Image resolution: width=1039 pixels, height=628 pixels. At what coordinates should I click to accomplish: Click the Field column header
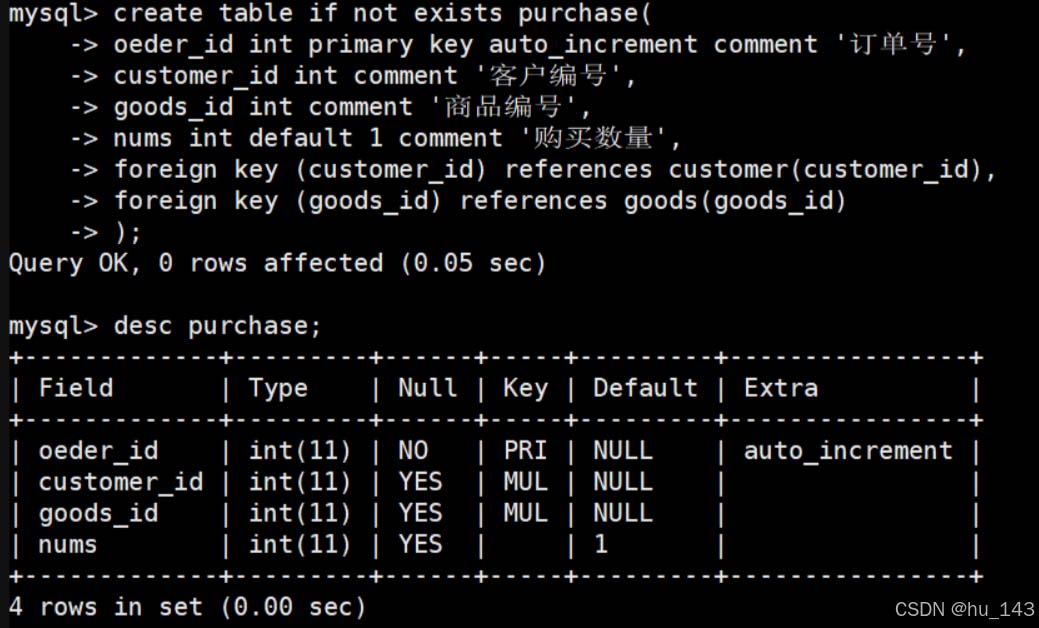76,388
